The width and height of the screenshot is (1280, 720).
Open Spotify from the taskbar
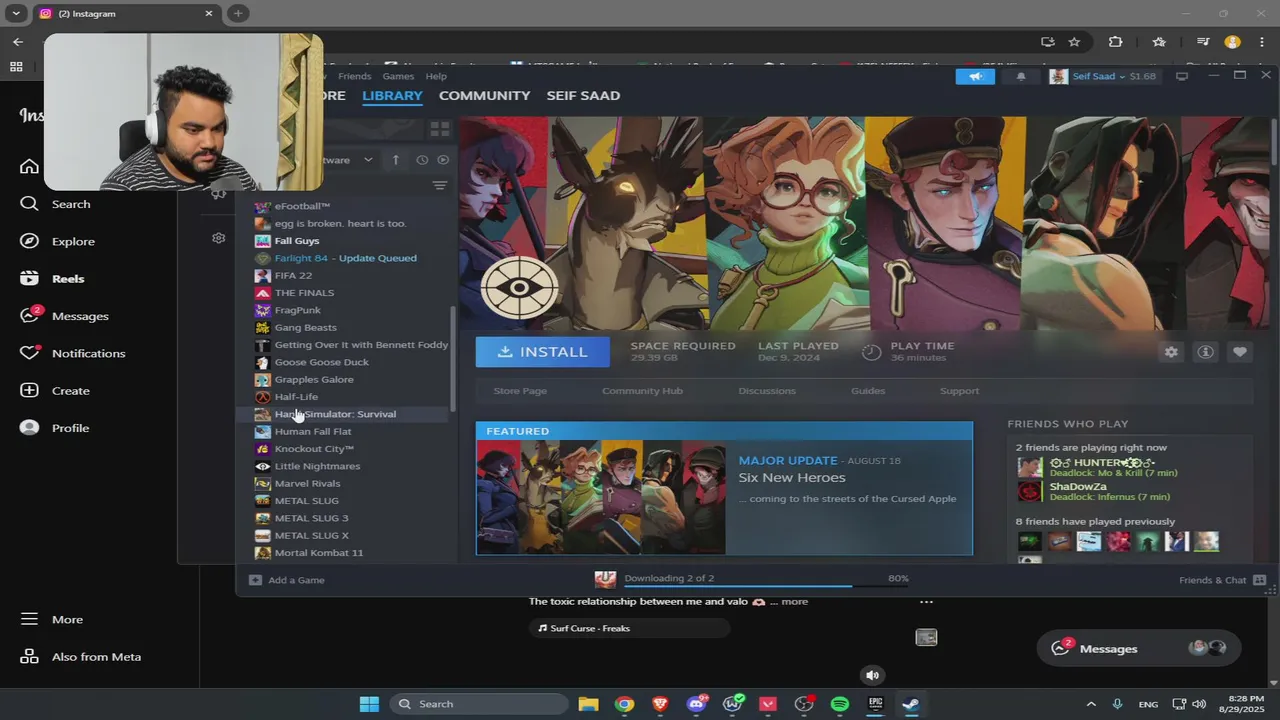point(839,704)
